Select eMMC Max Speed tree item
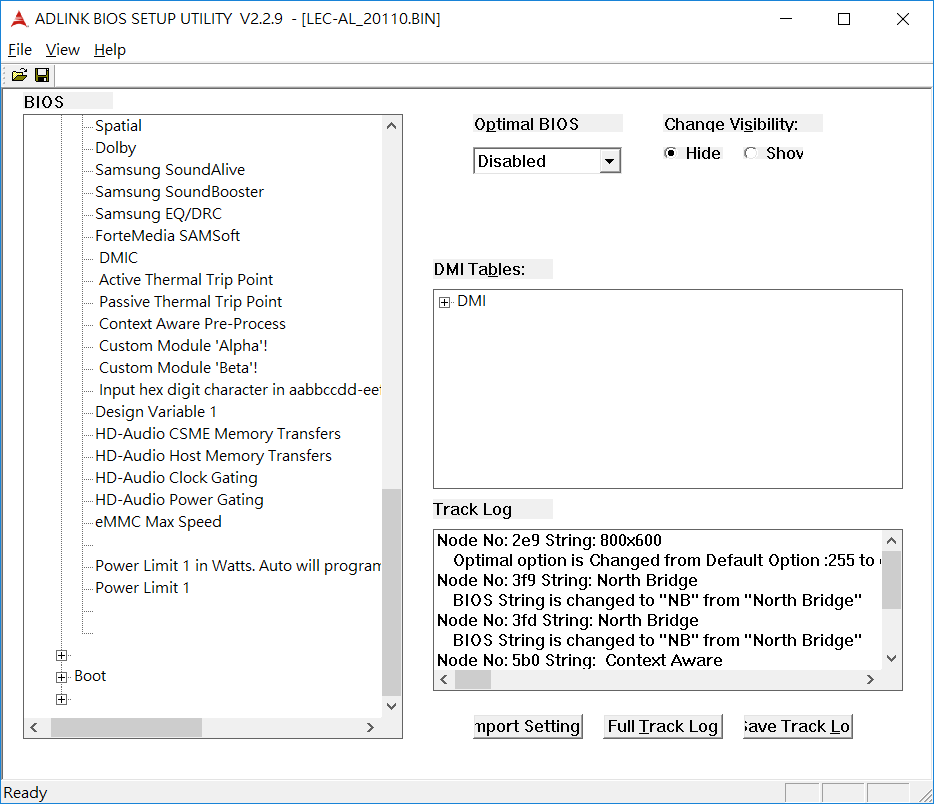This screenshot has width=934, height=804. tap(158, 522)
